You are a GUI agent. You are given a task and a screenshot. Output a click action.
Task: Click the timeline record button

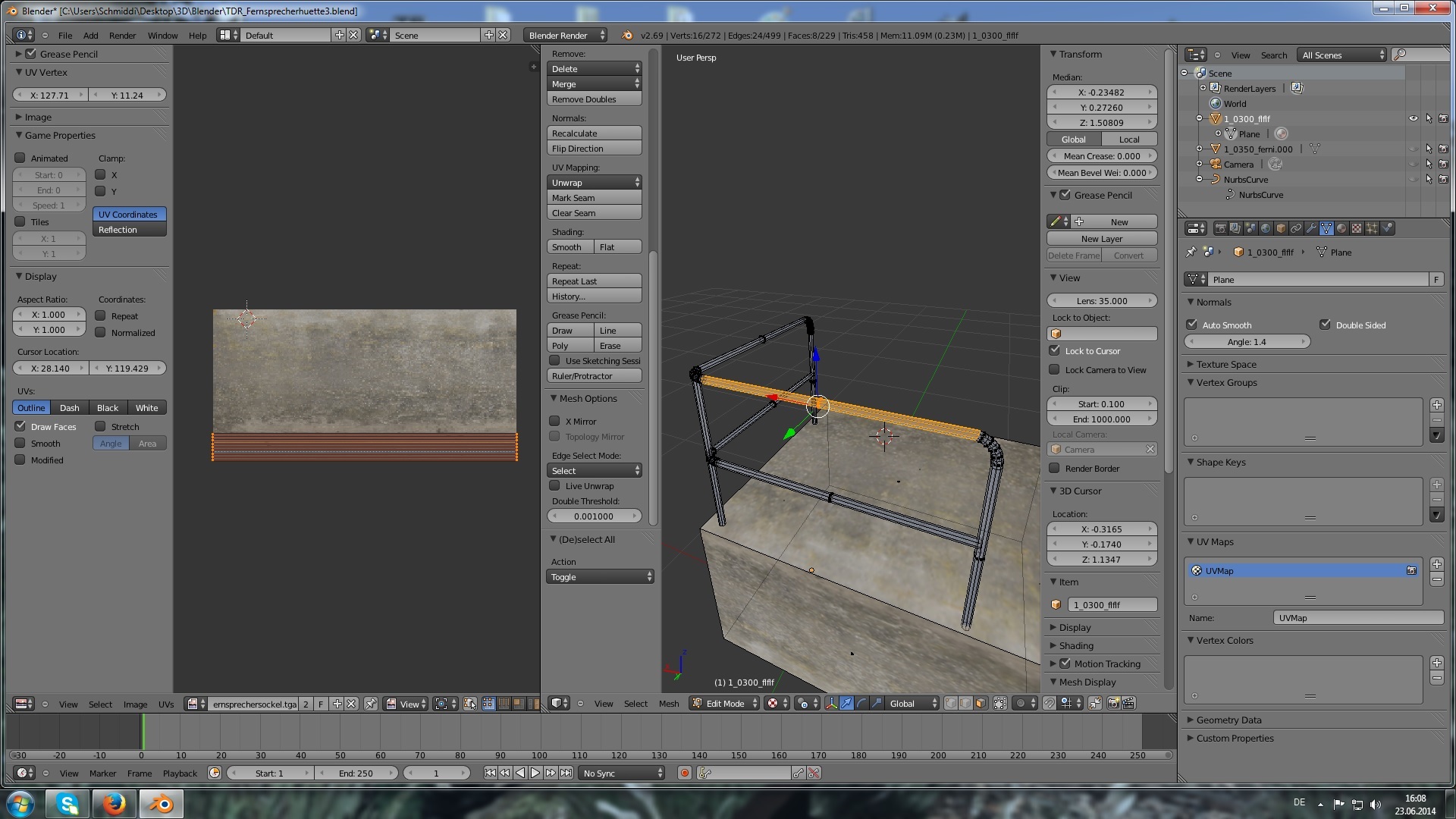[685, 773]
